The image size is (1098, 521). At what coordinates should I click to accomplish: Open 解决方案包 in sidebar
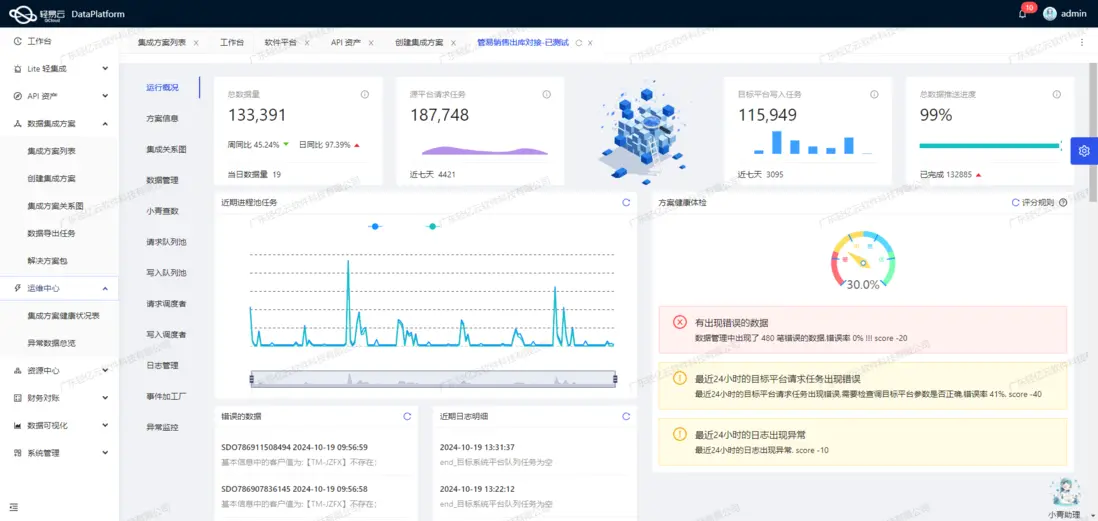tap(47, 260)
